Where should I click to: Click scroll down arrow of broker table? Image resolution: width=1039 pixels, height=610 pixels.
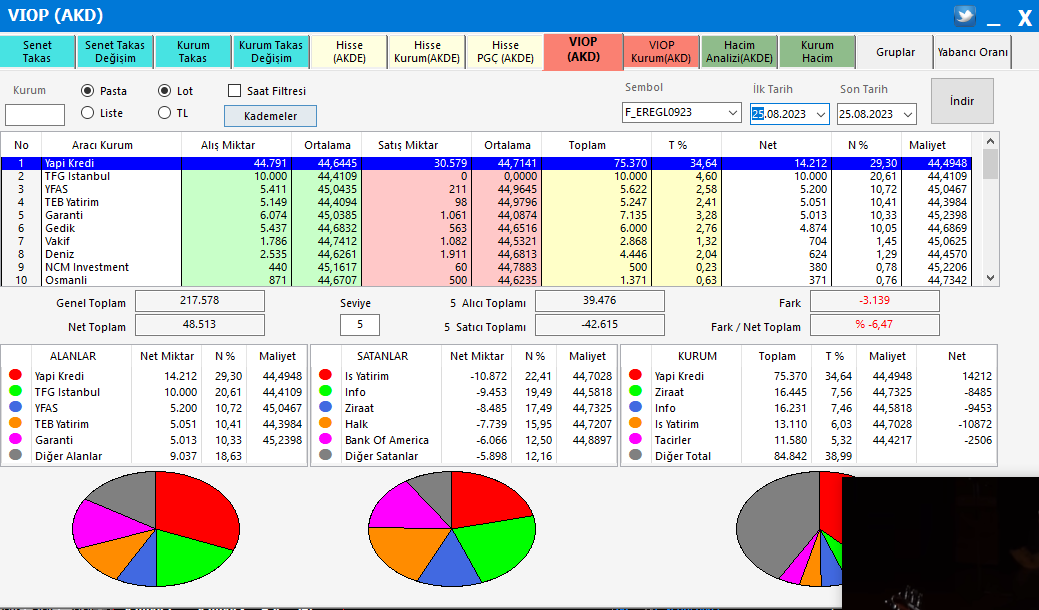coord(991,279)
